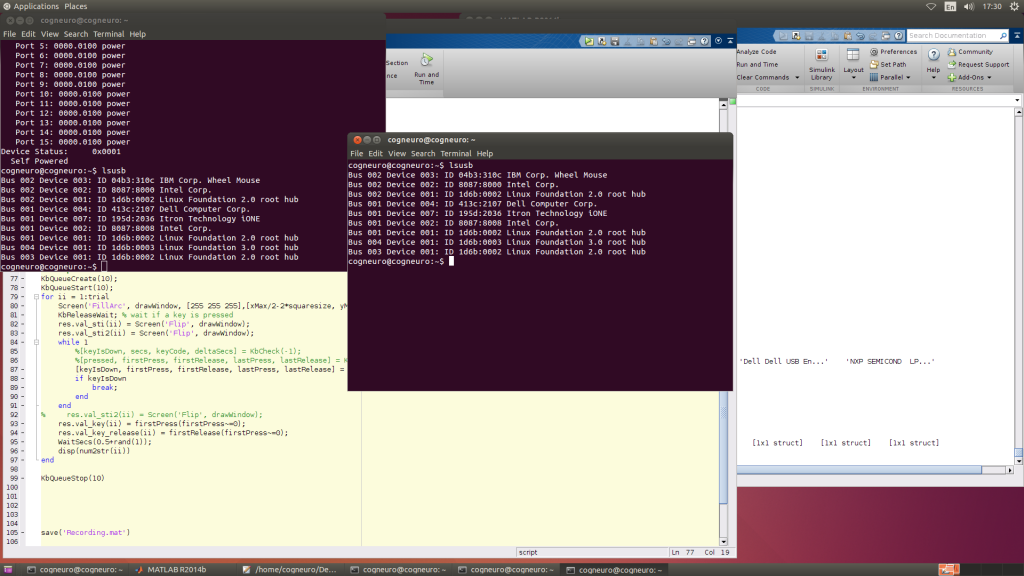Click the 'Col 19' status bar indicator
The image size is (1024, 576).
click(x=716, y=552)
